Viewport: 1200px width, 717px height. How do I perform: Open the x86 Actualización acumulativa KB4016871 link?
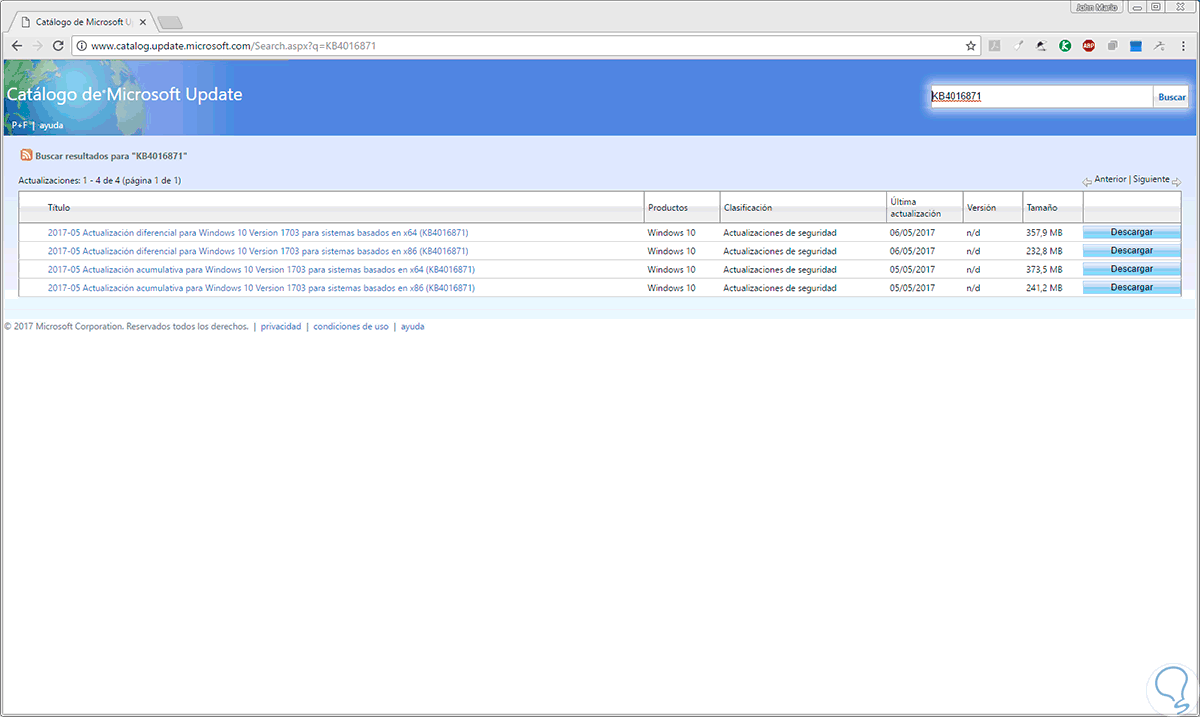[x=261, y=288]
